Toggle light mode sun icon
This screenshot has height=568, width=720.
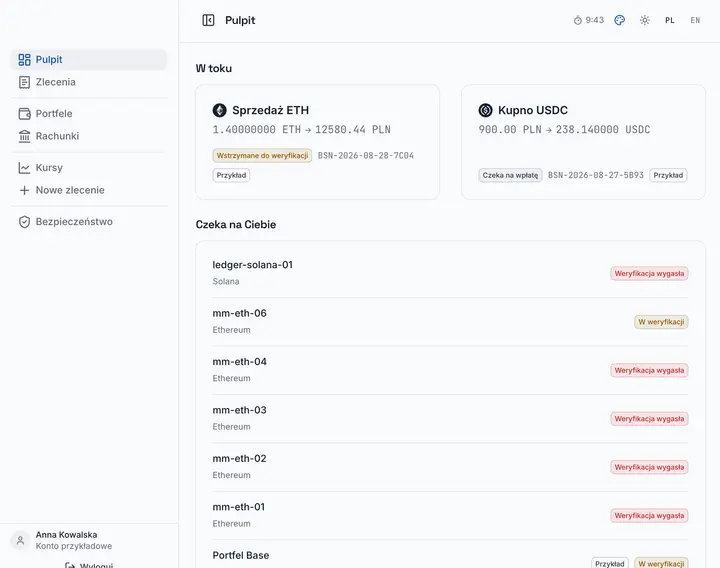tap(645, 20)
